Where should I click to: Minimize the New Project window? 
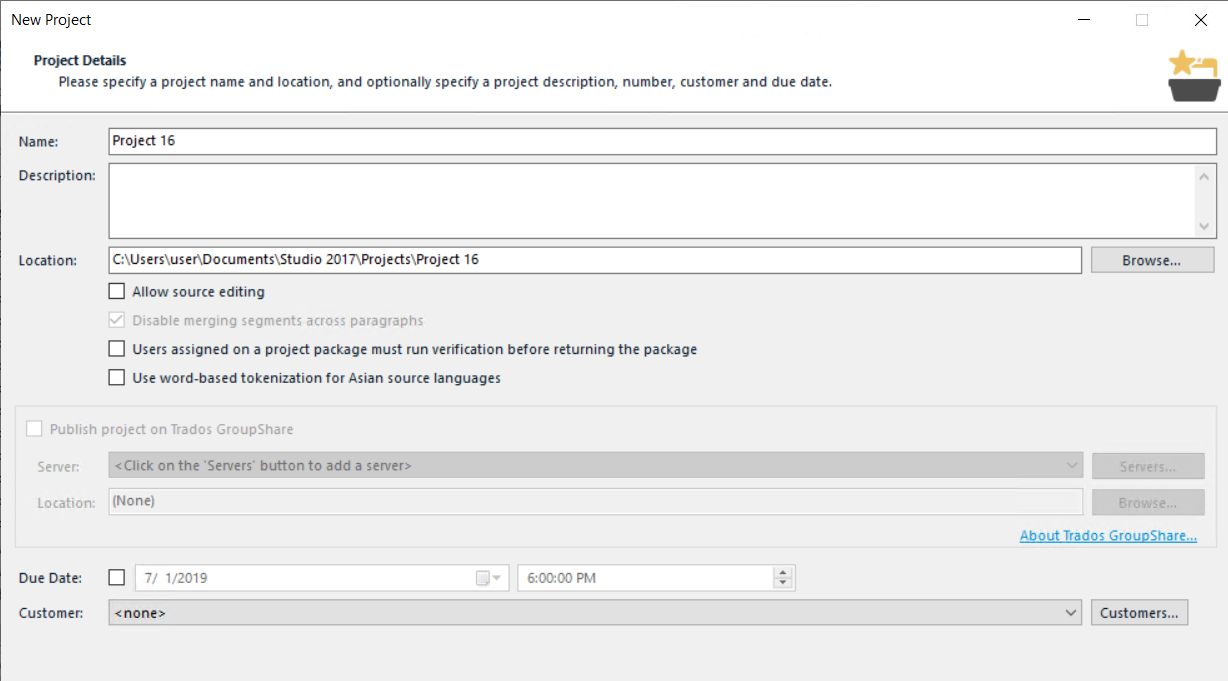[1084, 20]
